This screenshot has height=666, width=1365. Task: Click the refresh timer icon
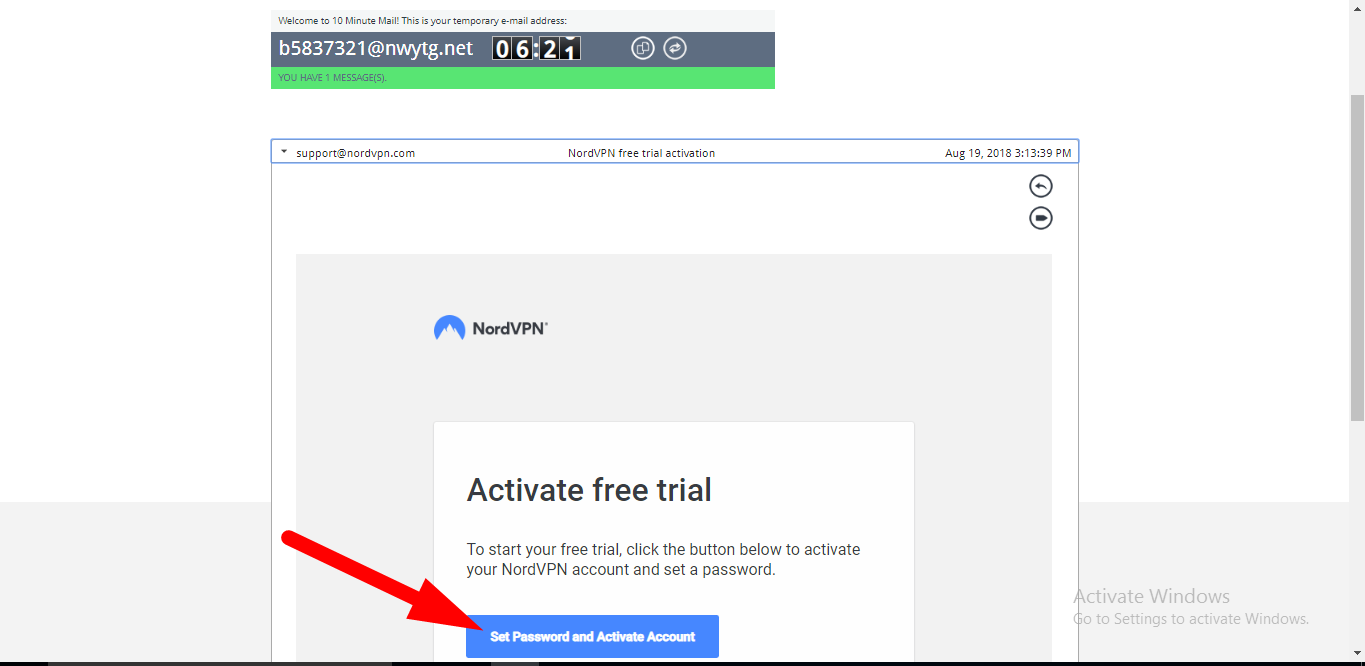coord(675,48)
